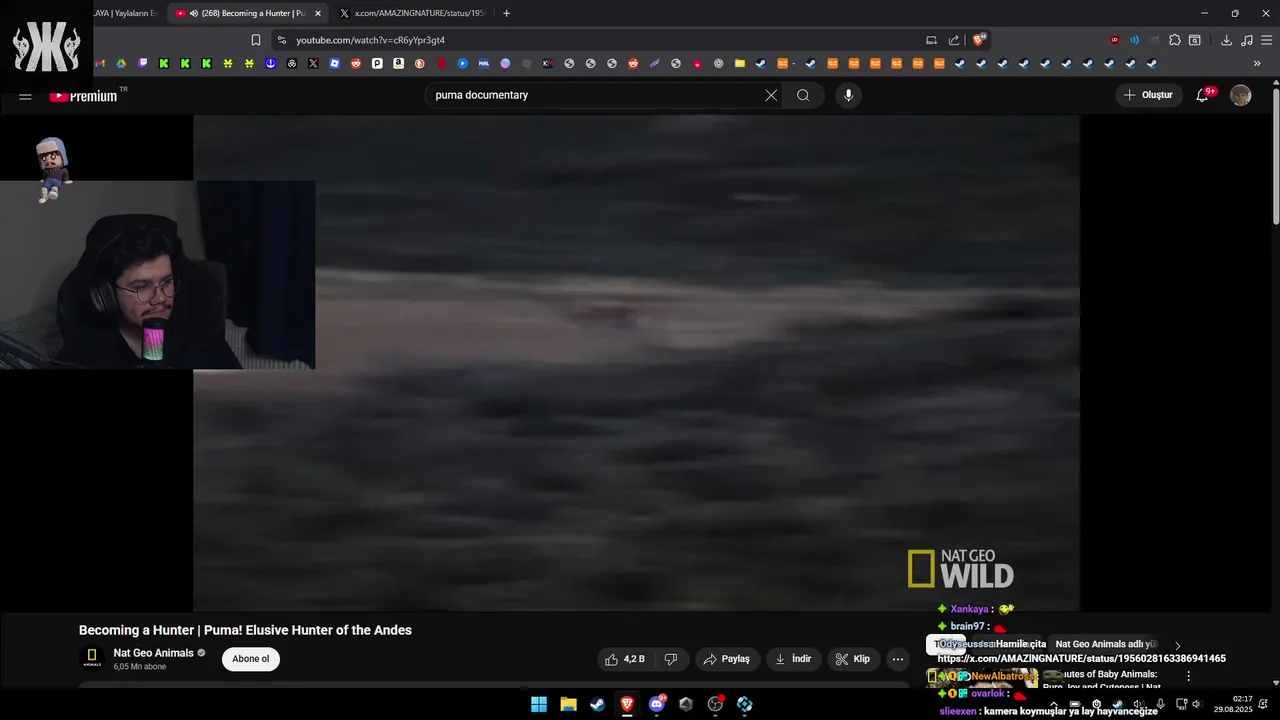Open the Brave main menu
The height and width of the screenshot is (720, 1280).
click(1266, 40)
